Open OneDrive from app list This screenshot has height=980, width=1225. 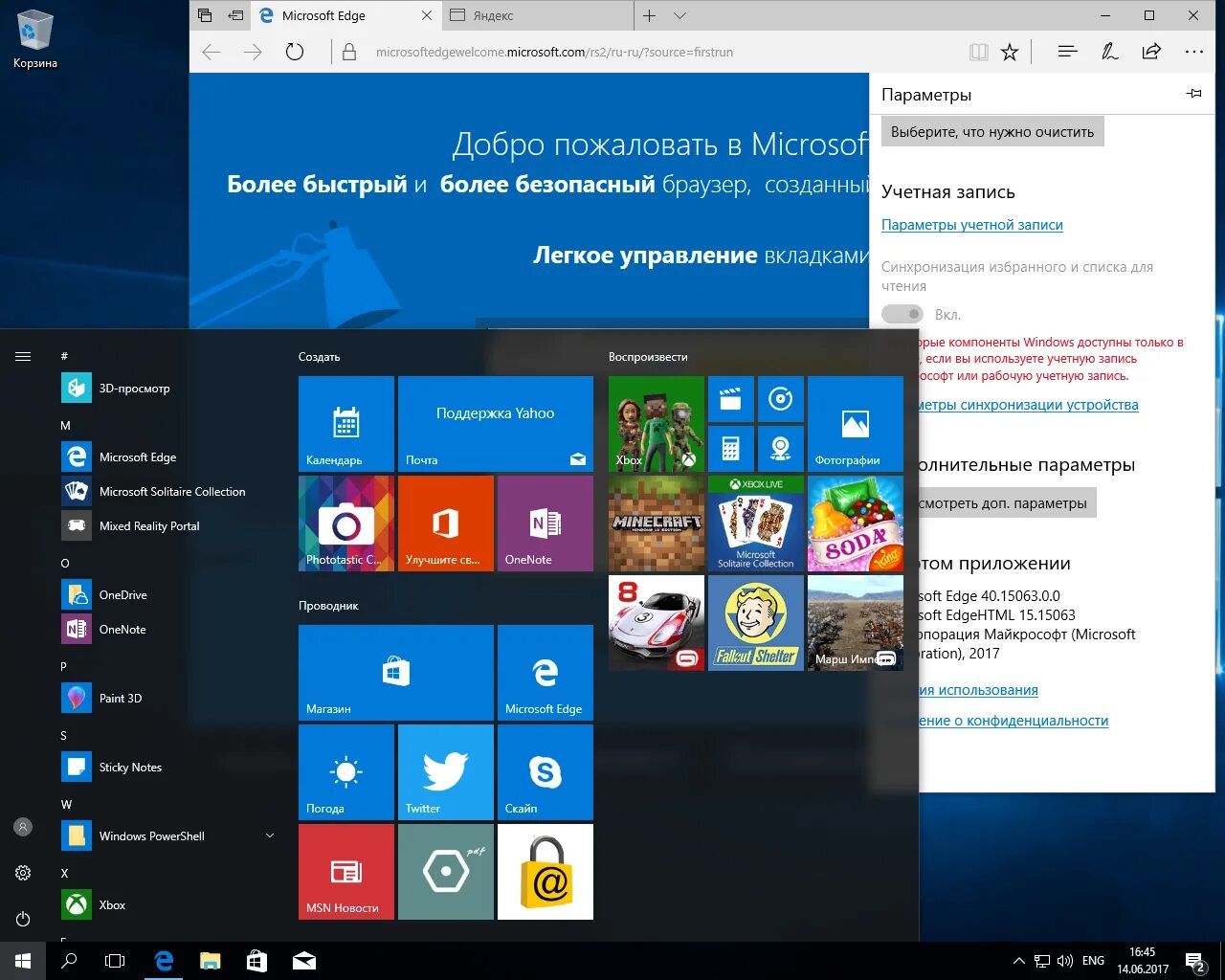pos(167,594)
